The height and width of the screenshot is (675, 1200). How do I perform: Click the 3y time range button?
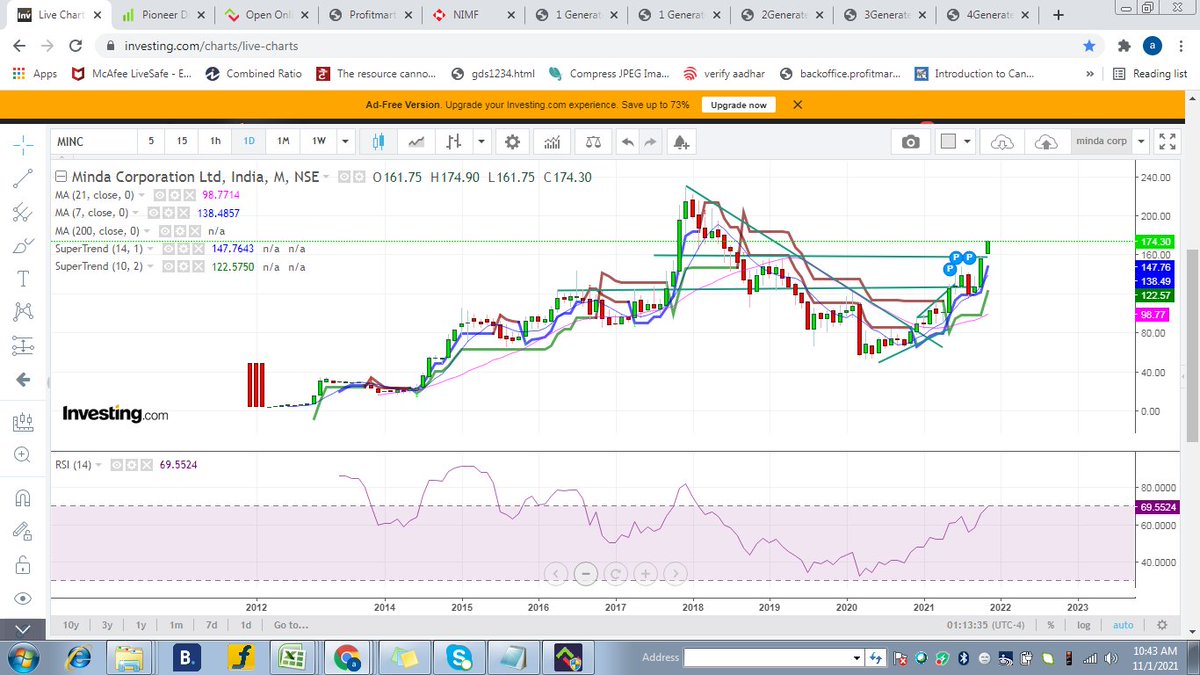point(106,625)
